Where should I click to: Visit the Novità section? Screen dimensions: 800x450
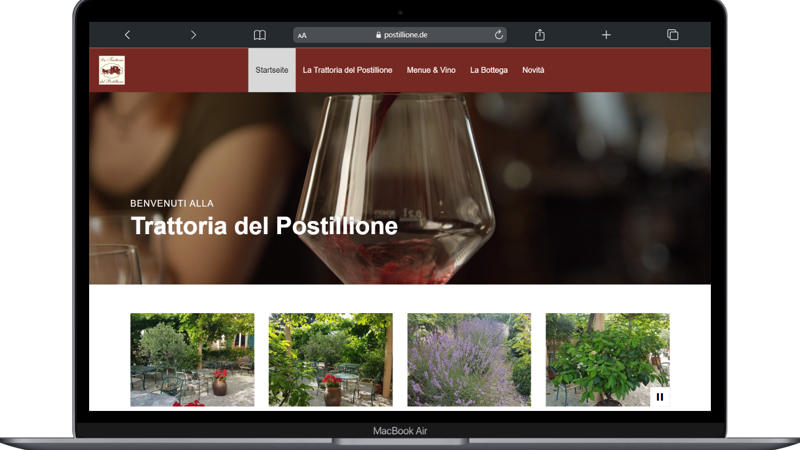[533, 70]
